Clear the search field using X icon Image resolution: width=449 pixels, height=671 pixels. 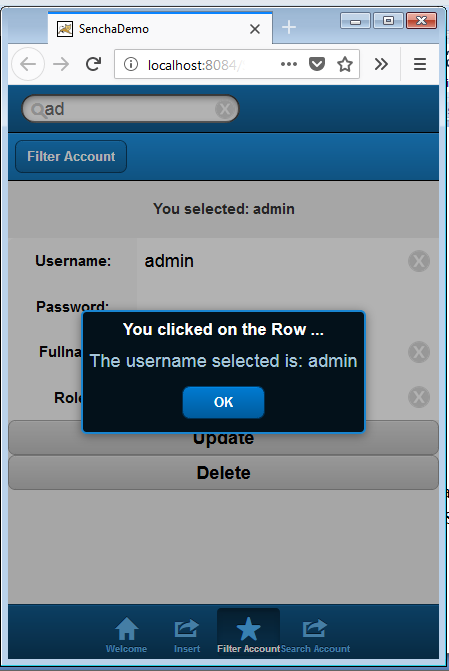225,109
